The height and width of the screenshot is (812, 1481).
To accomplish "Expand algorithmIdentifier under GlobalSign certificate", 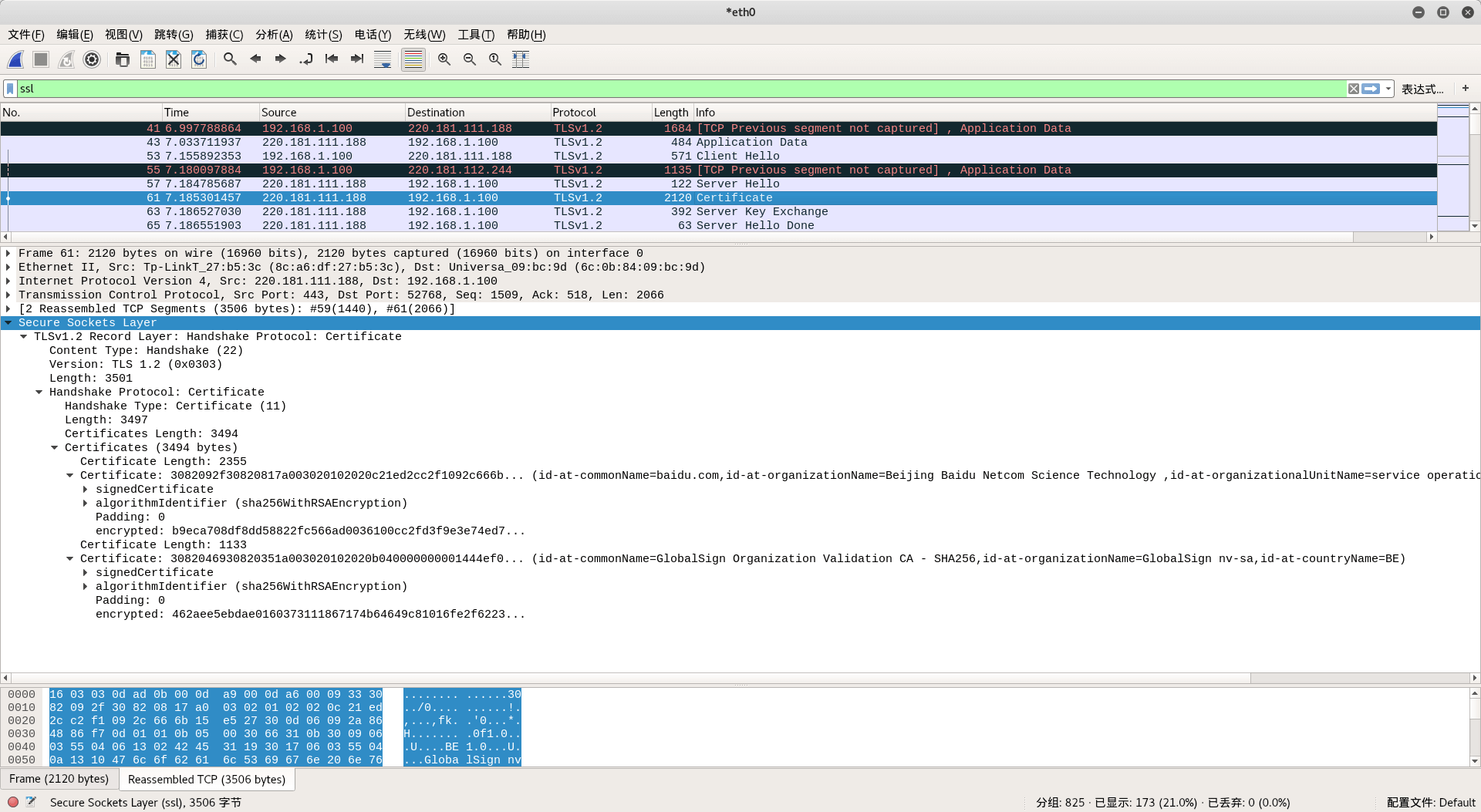I will 86,587.
